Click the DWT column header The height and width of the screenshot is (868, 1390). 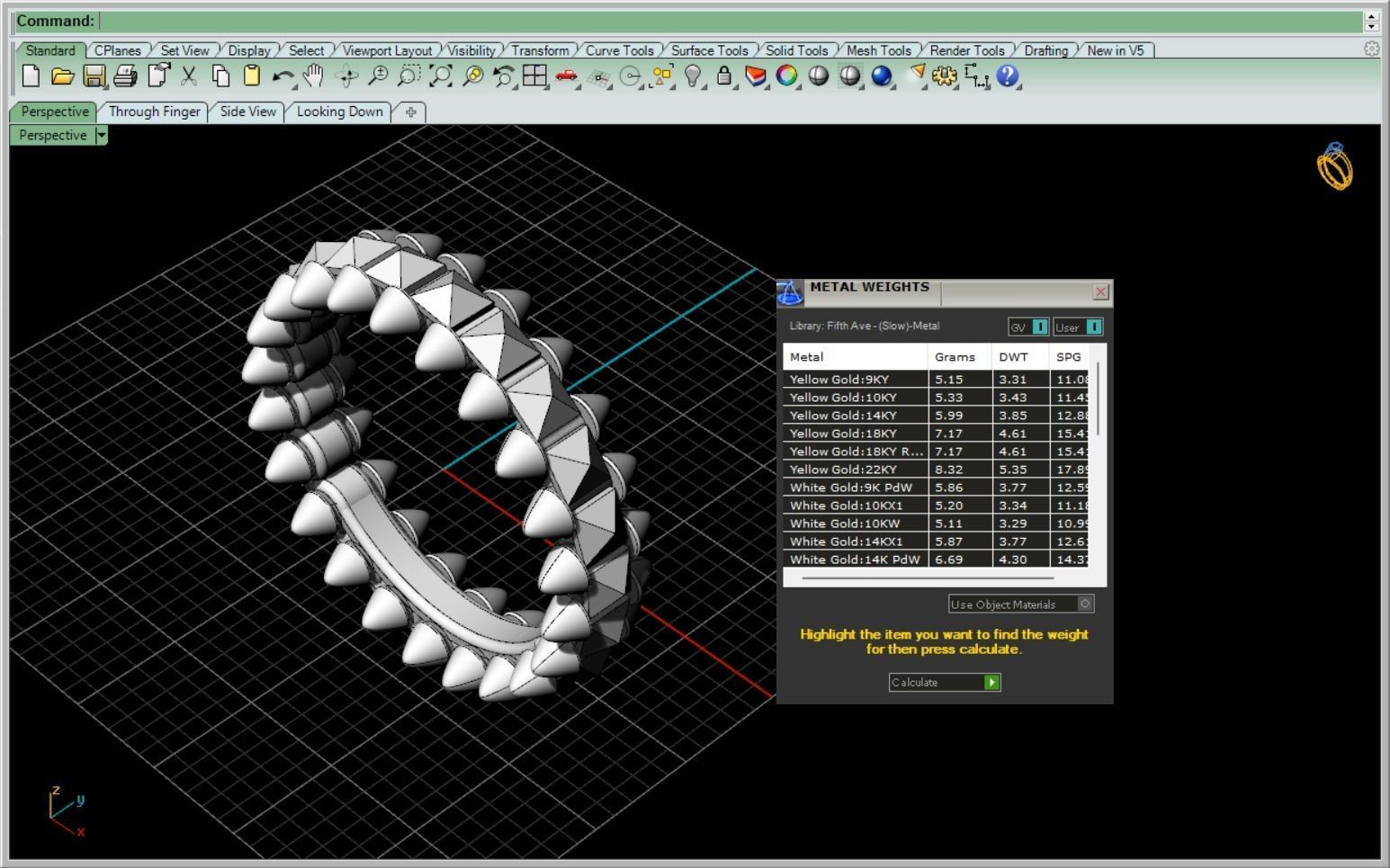tap(1020, 357)
